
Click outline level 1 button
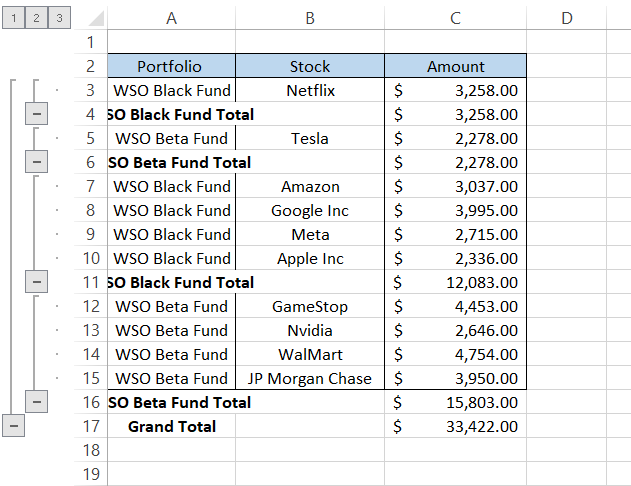[13, 18]
